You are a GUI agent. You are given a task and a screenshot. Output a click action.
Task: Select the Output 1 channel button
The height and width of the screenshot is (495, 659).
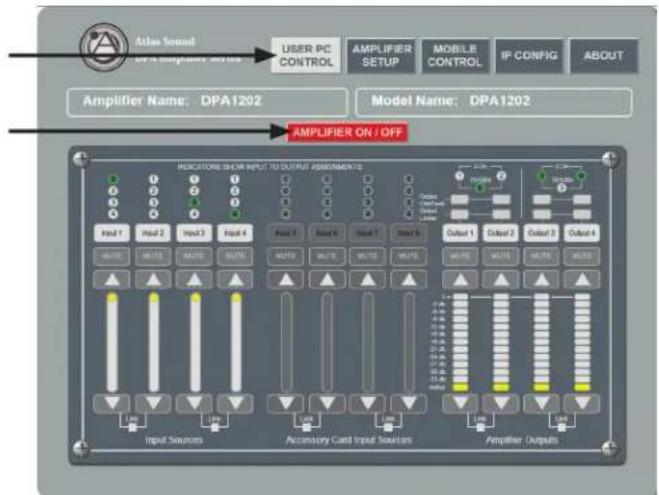460,233
